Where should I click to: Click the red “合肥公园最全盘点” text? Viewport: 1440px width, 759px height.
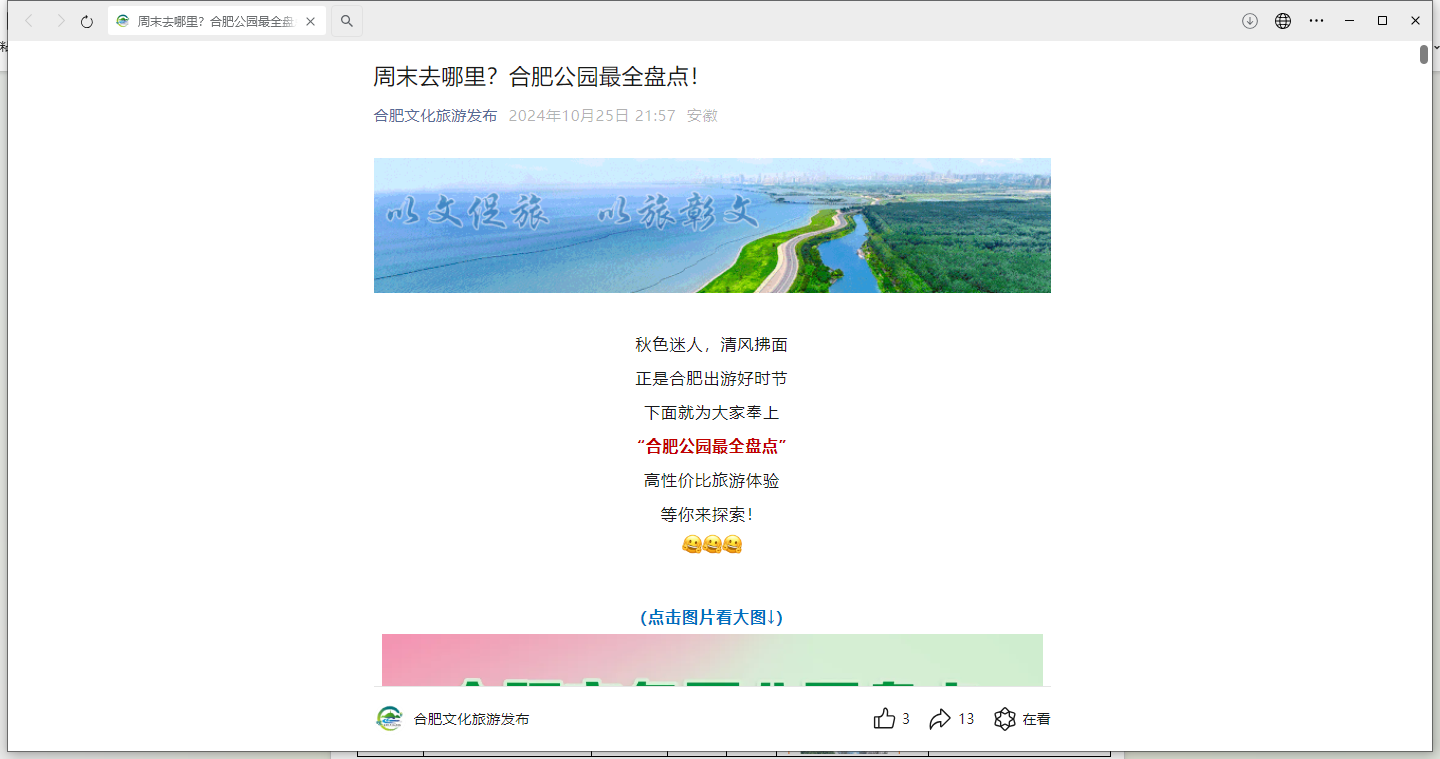712,446
